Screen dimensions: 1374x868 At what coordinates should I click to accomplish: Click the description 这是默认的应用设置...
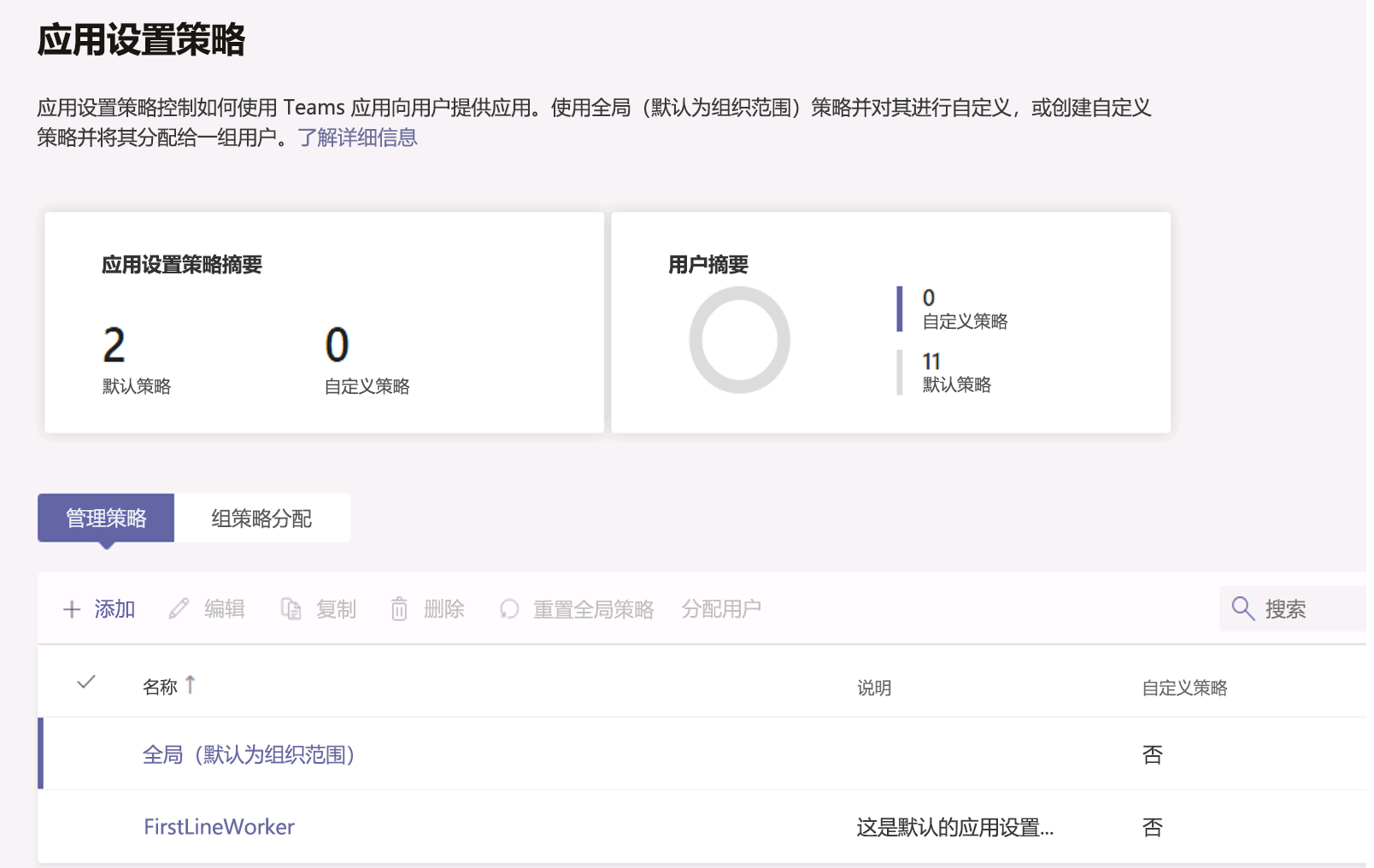(955, 827)
